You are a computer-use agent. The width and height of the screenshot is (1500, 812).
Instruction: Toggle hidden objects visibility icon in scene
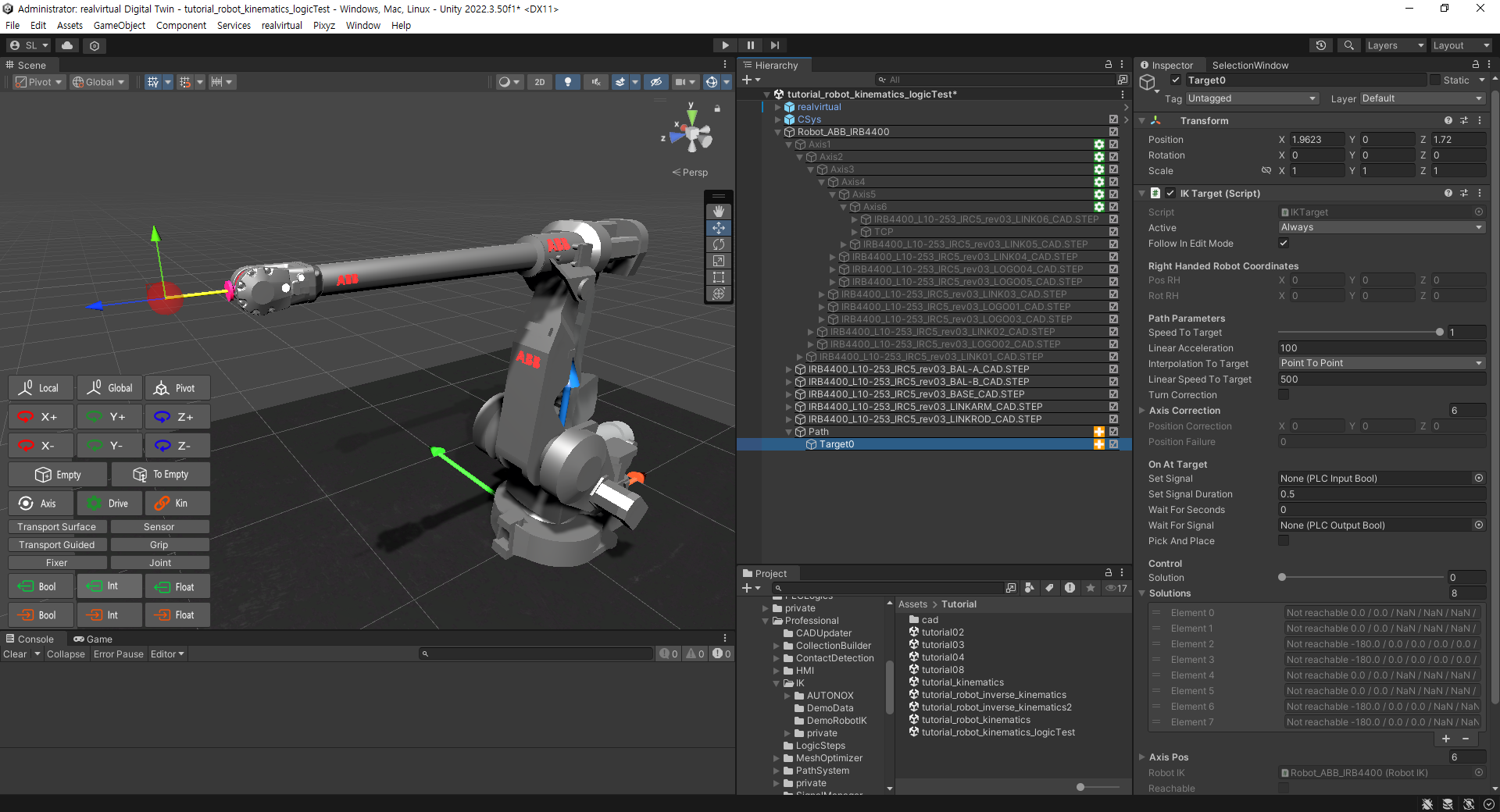[656, 82]
